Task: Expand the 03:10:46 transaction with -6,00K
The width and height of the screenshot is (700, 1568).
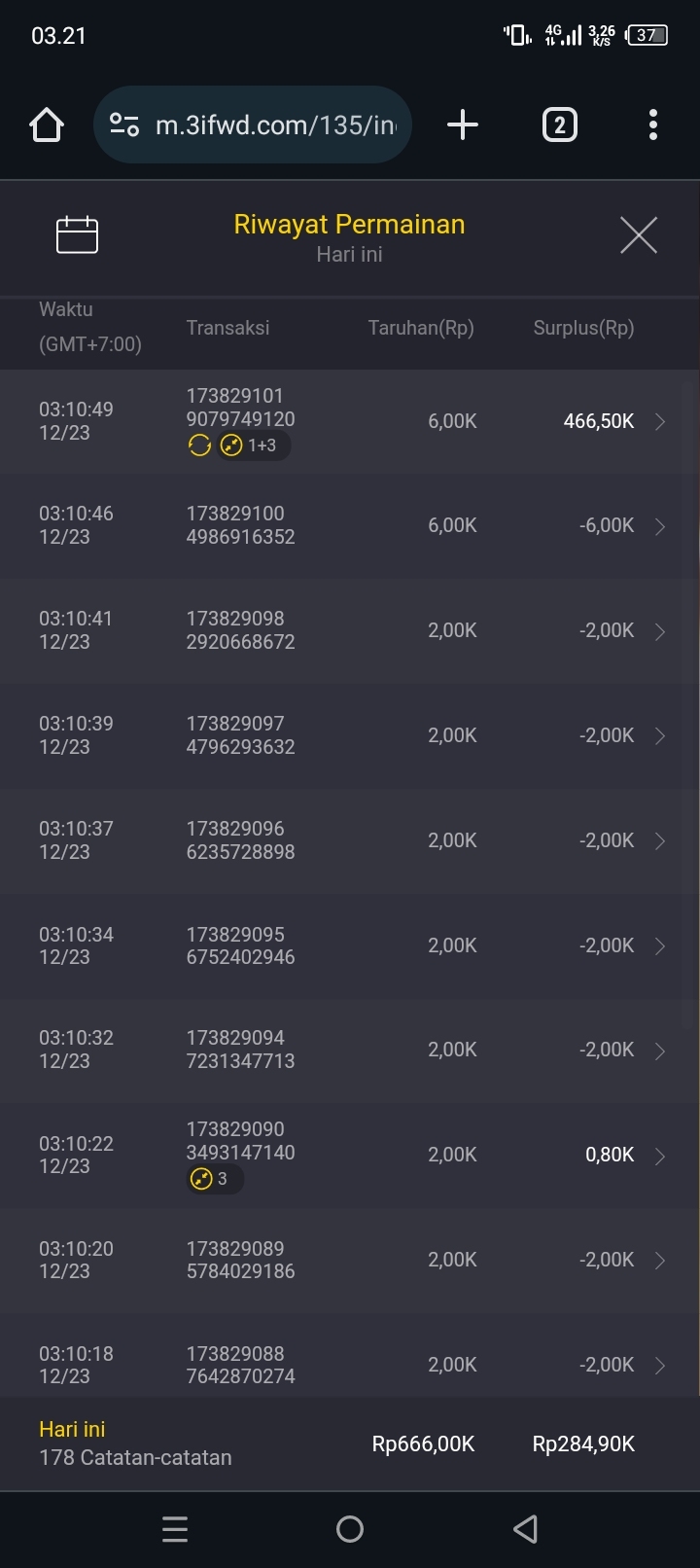Action: pyautogui.click(x=660, y=526)
